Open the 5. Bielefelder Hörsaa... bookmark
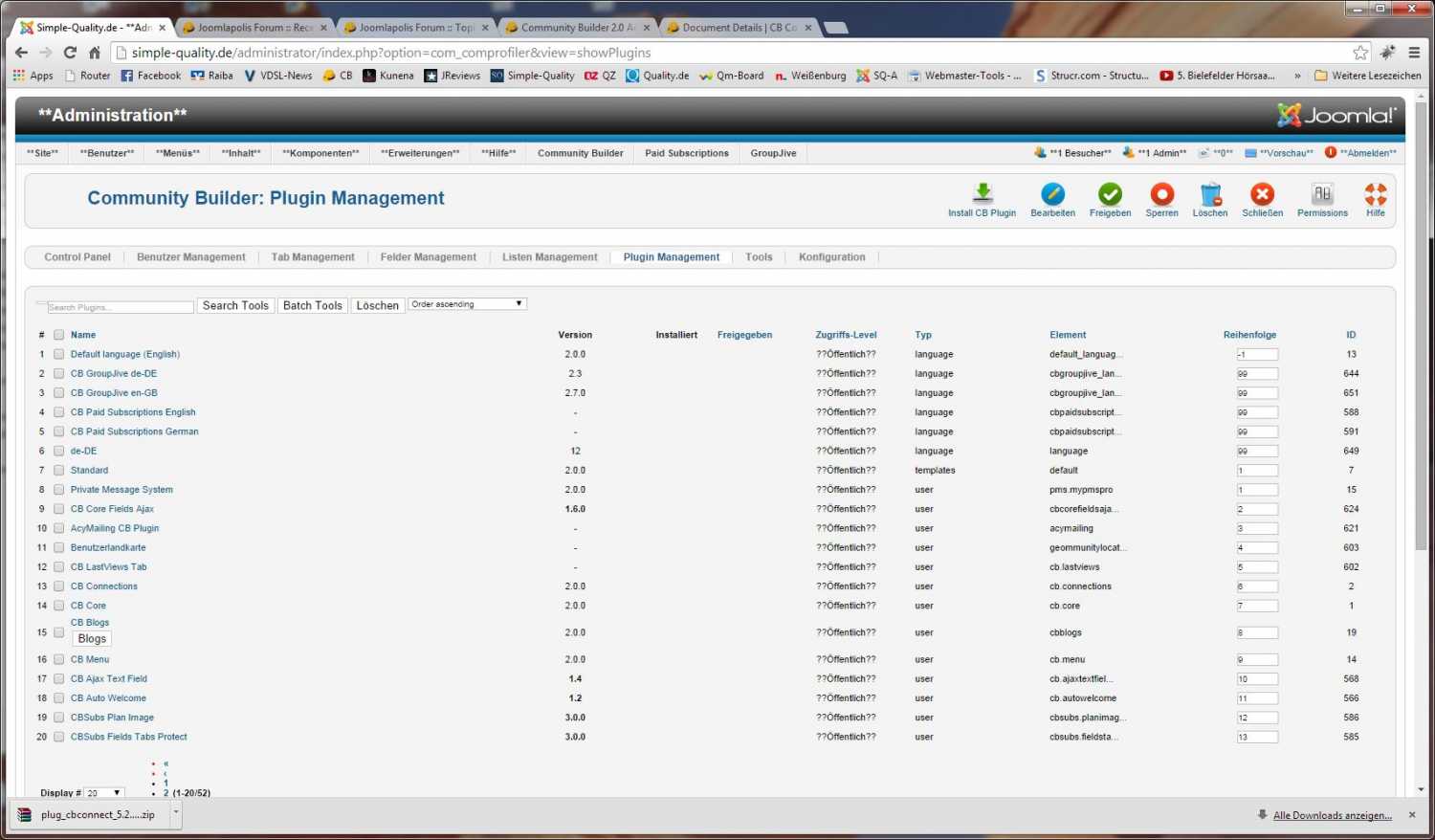The width and height of the screenshot is (1435, 840). click(1218, 76)
